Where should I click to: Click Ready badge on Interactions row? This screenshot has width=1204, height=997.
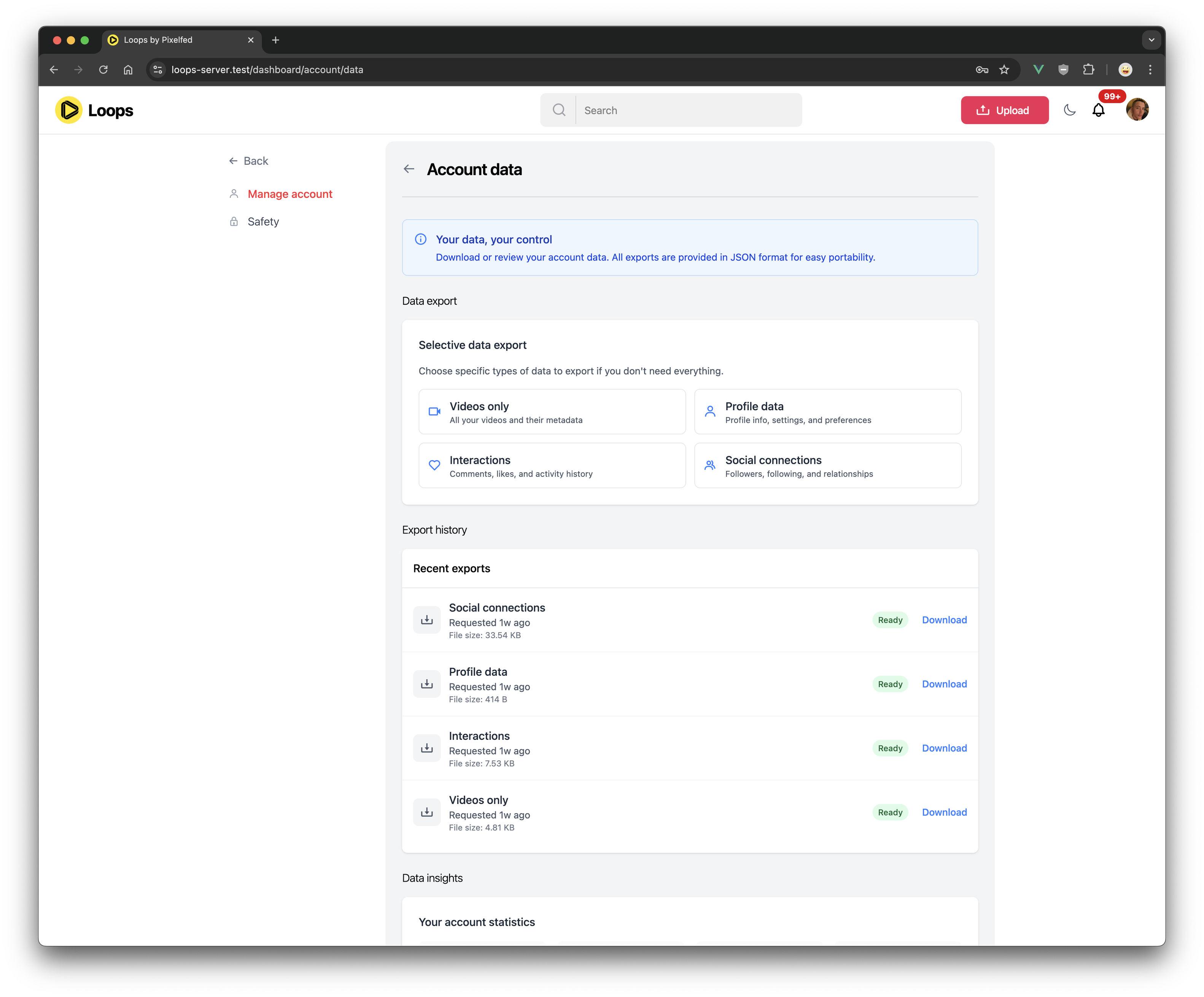point(891,749)
